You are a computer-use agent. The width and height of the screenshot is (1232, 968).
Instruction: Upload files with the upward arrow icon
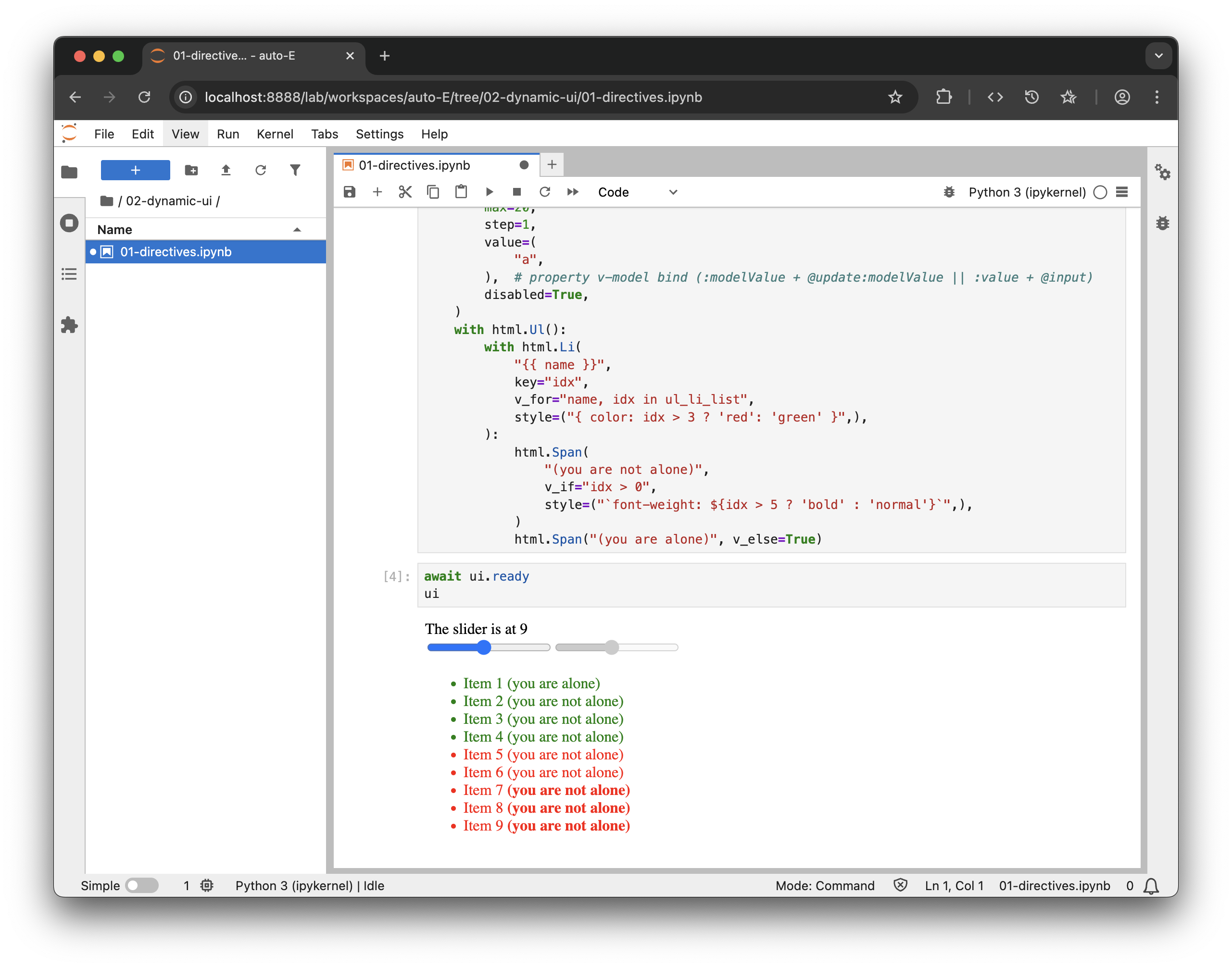coord(226,170)
